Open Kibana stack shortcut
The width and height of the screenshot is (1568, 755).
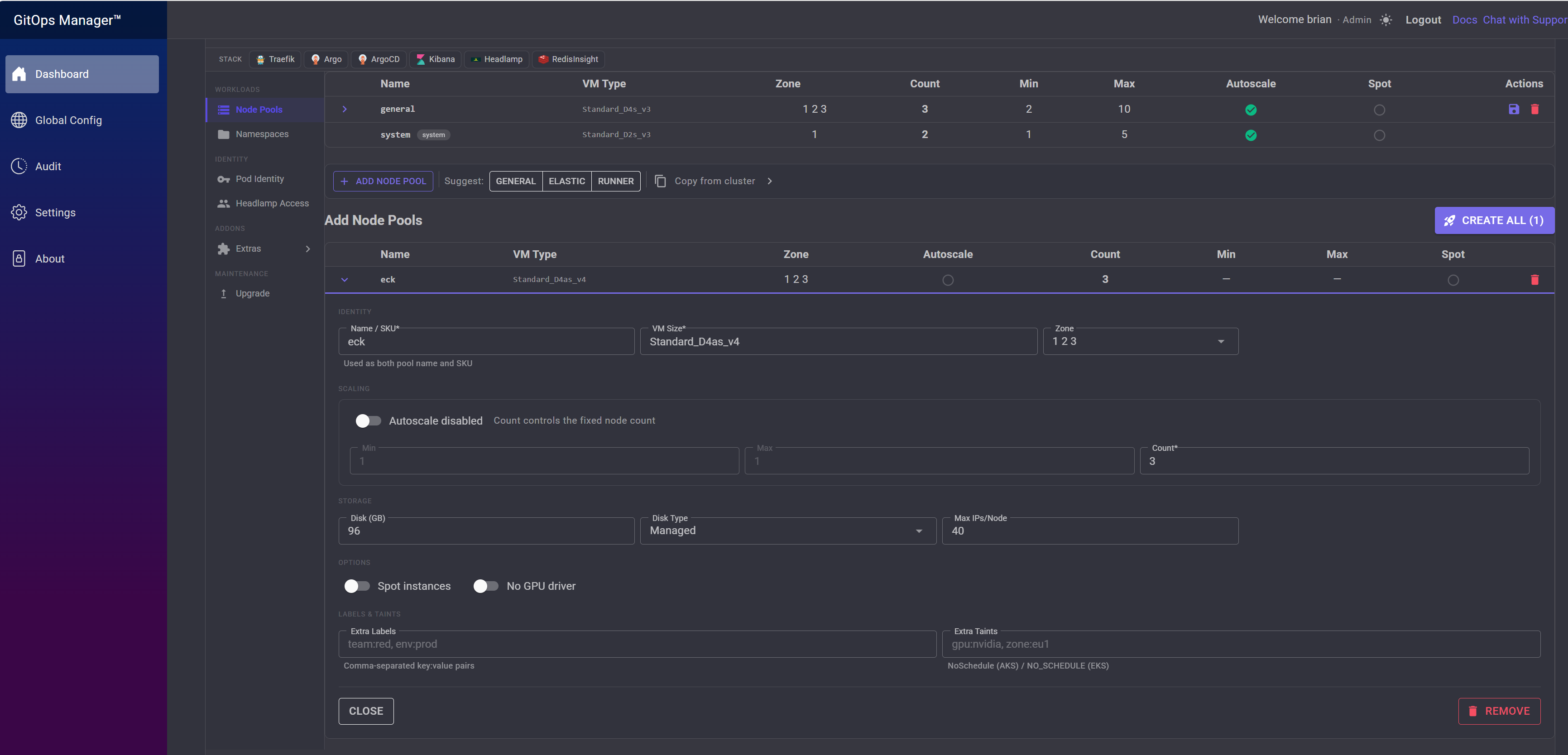[x=435, y=59]
